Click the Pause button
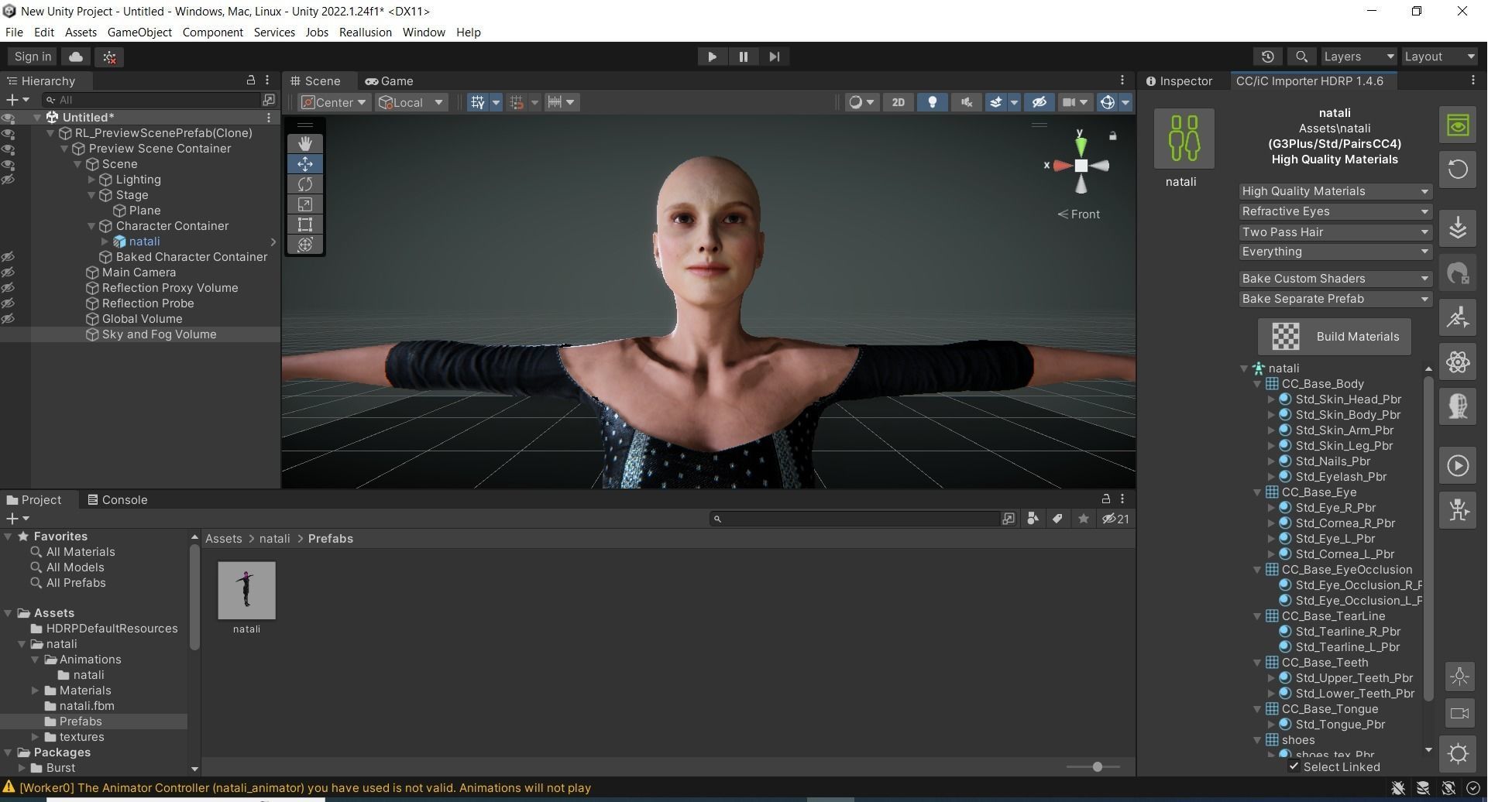The width and height of the screenshot is (1512, 802). [743, 57]
